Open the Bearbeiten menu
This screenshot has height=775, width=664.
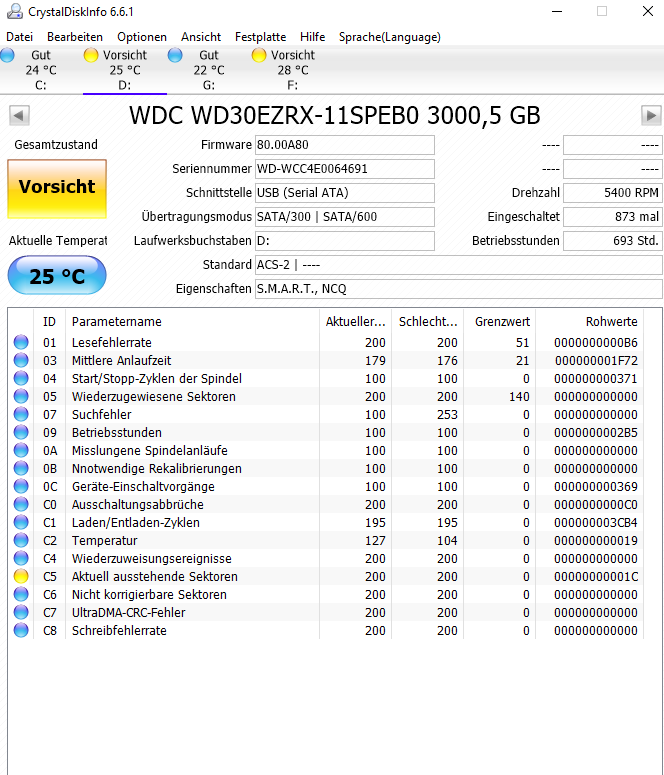pos(75,37)
